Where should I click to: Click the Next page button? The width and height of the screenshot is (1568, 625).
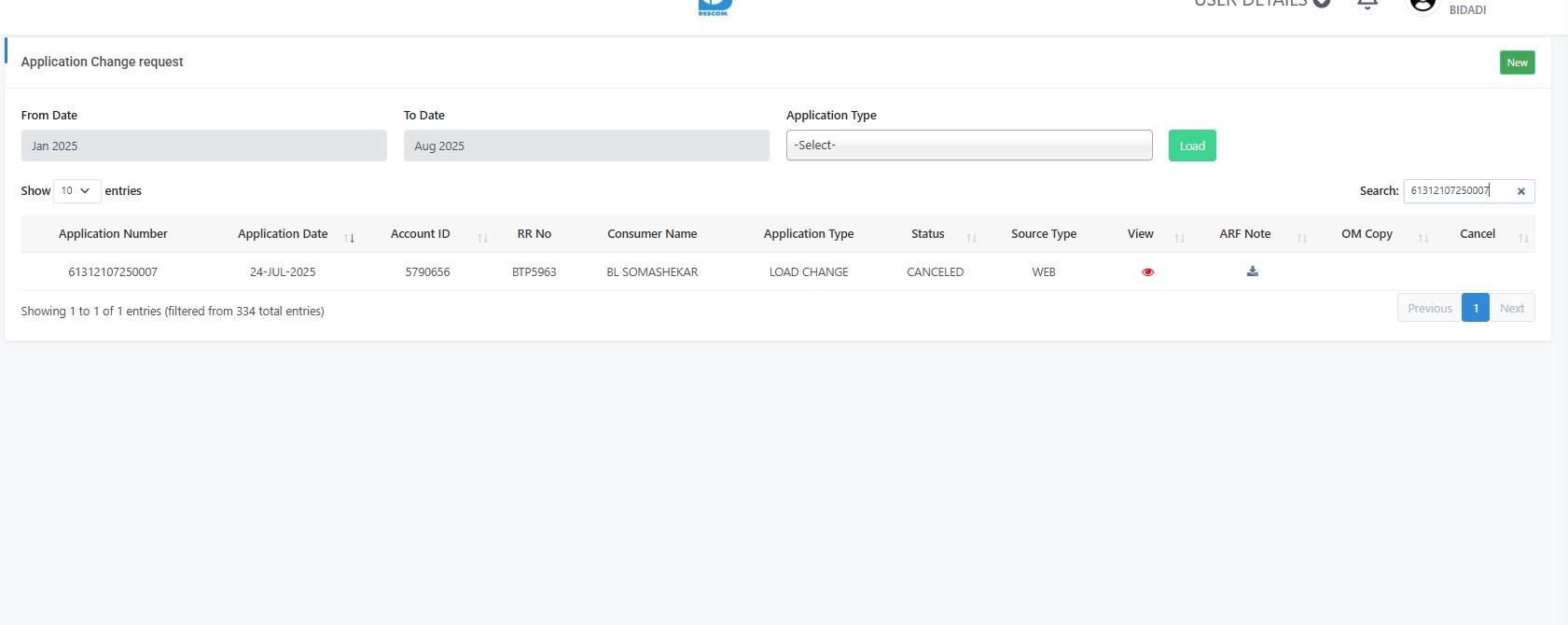1511,309
